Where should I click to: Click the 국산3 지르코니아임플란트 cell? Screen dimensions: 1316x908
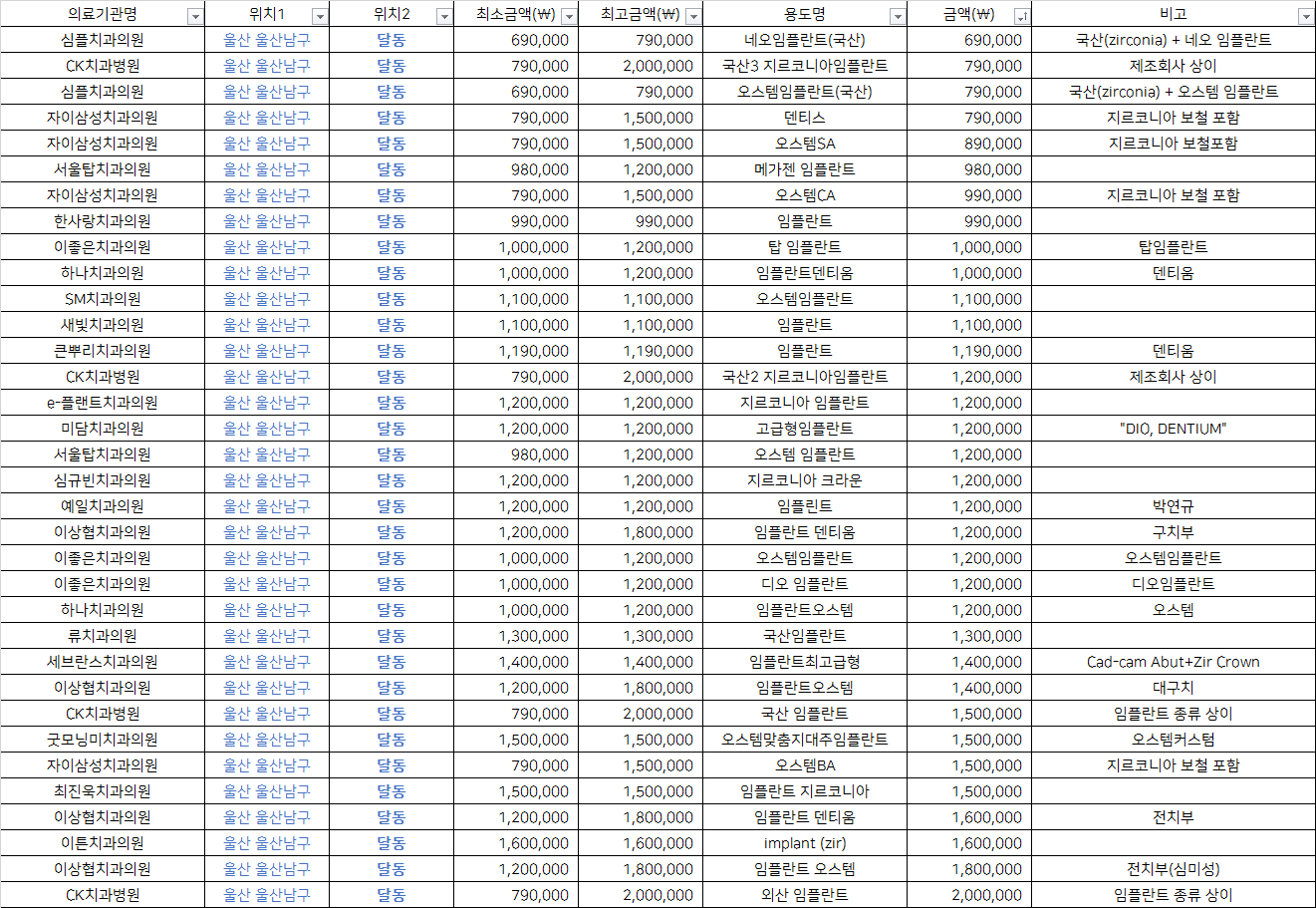(x=805, y=66)
